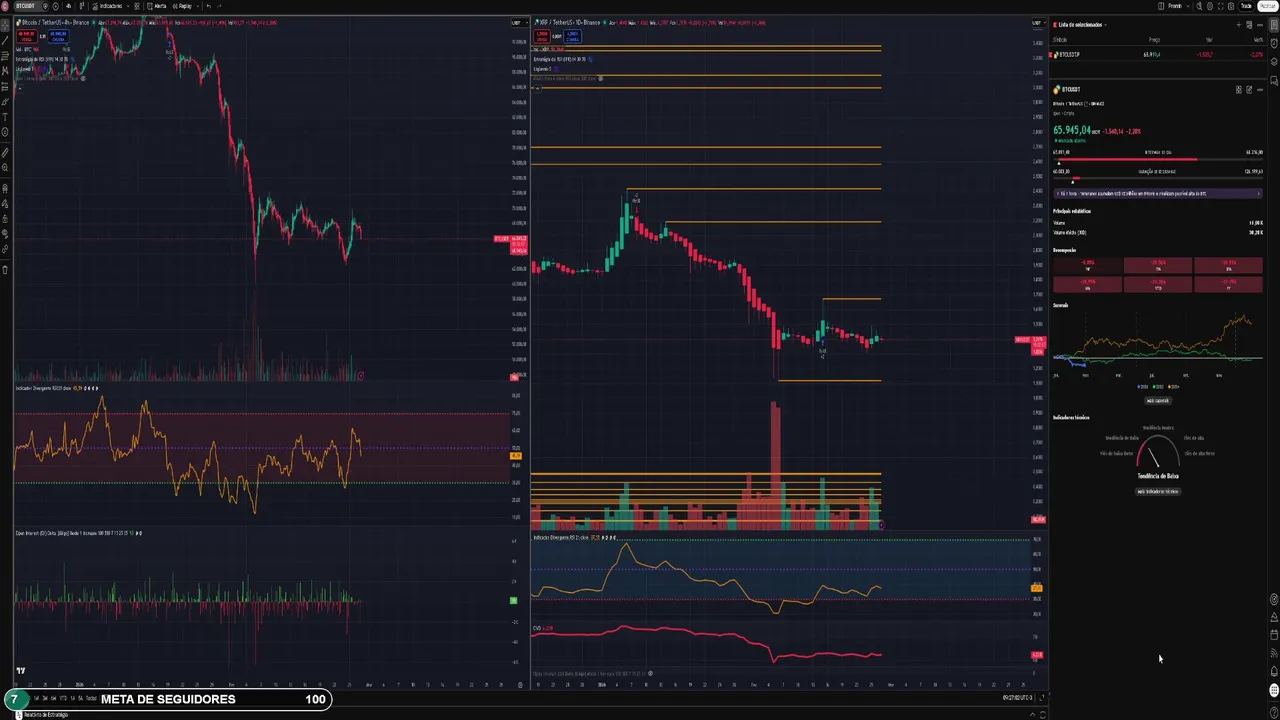
Task: Click the edit note icon in details panel
Action: coord(1249,90)
